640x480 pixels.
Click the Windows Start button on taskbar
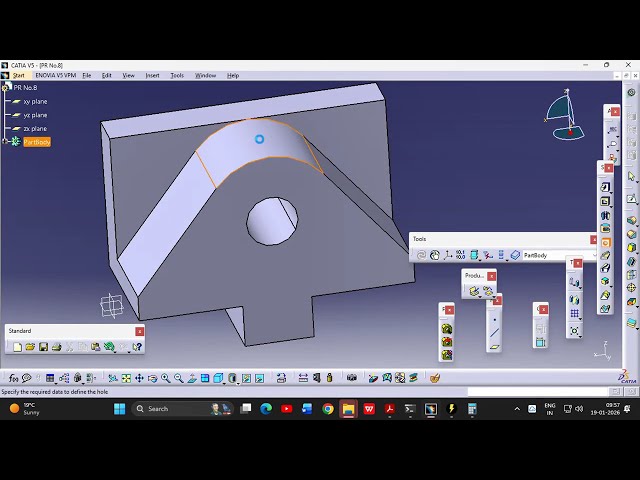[120, 409]
